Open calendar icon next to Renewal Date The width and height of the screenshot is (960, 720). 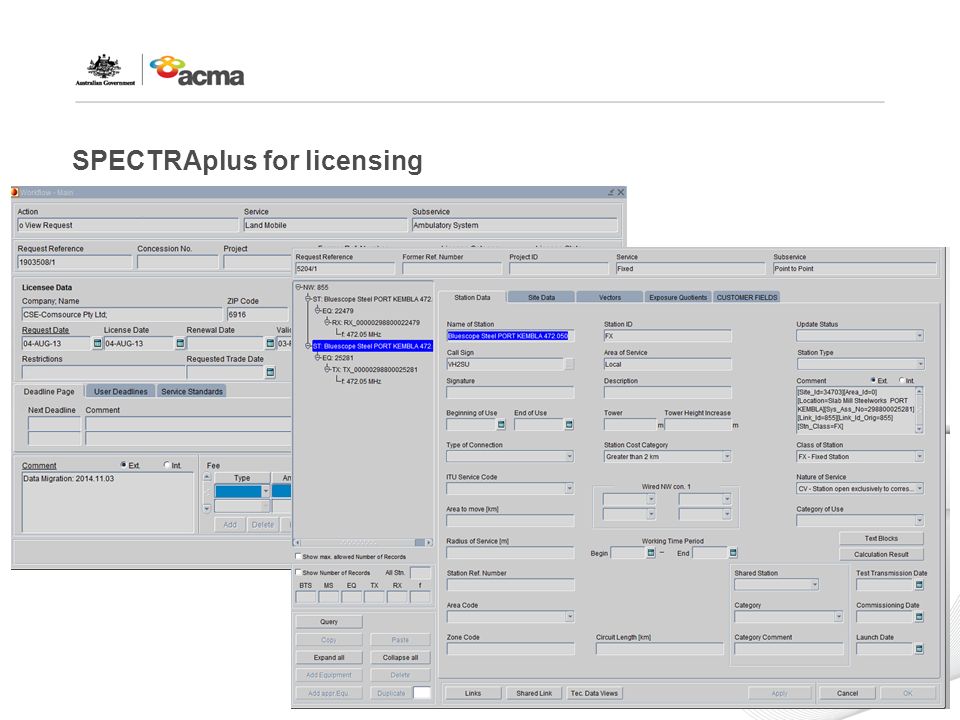click(270, 343)
